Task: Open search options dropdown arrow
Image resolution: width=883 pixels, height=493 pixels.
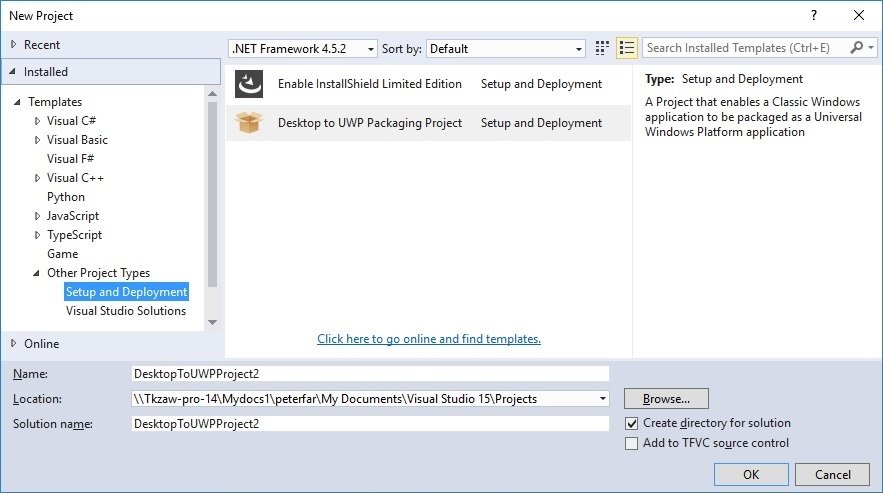Action: tap(871, 48)
